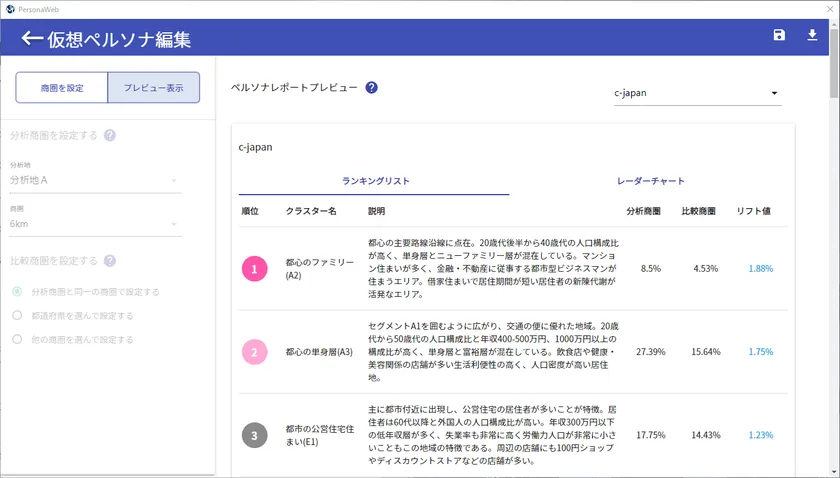
Task: Open the c-japan dropdown selector
Action: 697,93
